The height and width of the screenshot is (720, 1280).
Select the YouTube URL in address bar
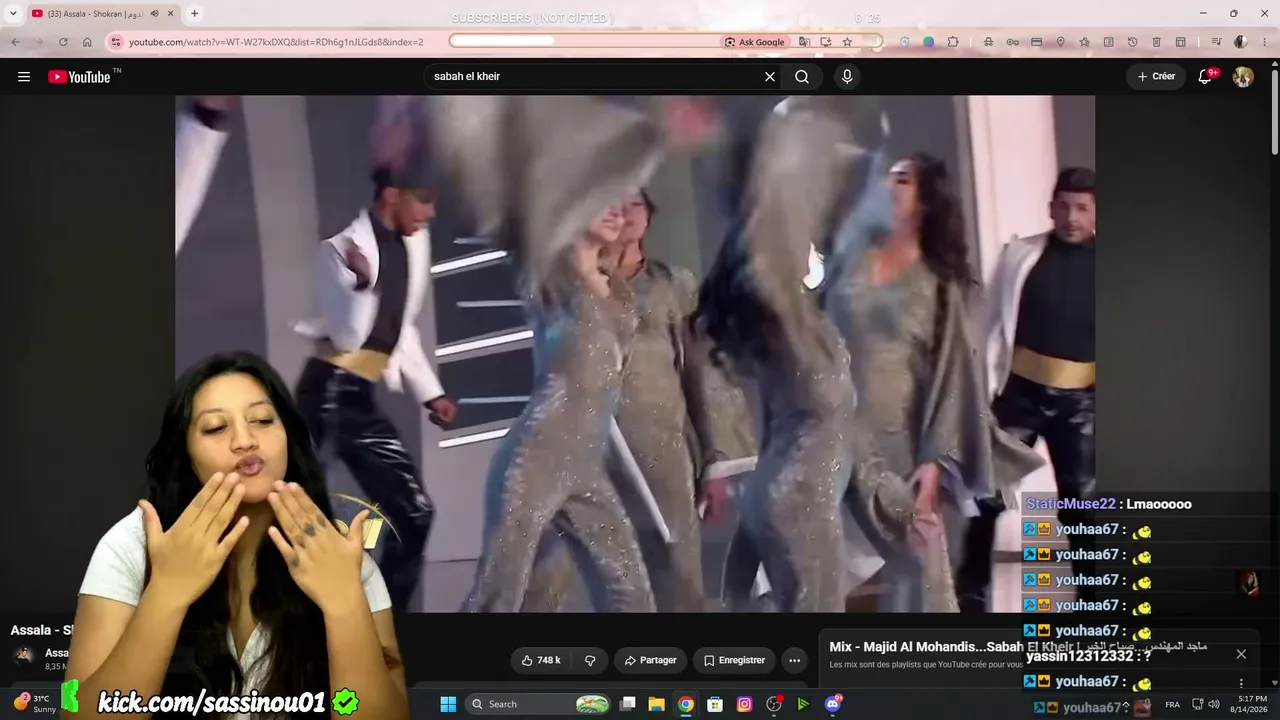[x=276, y=42]
